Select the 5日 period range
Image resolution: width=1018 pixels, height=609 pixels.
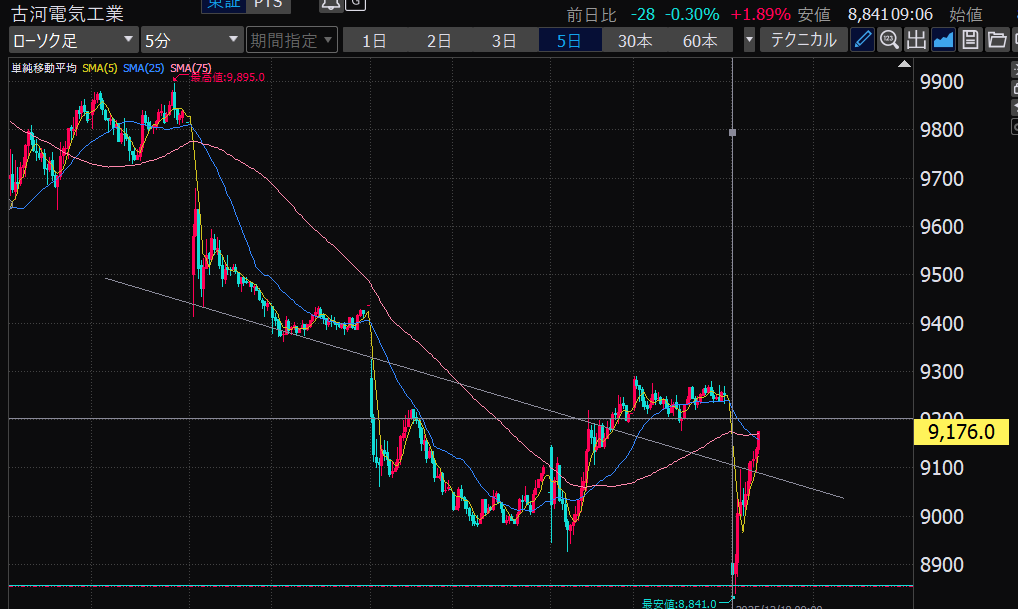pyautogui.click(x=569, y=41)
